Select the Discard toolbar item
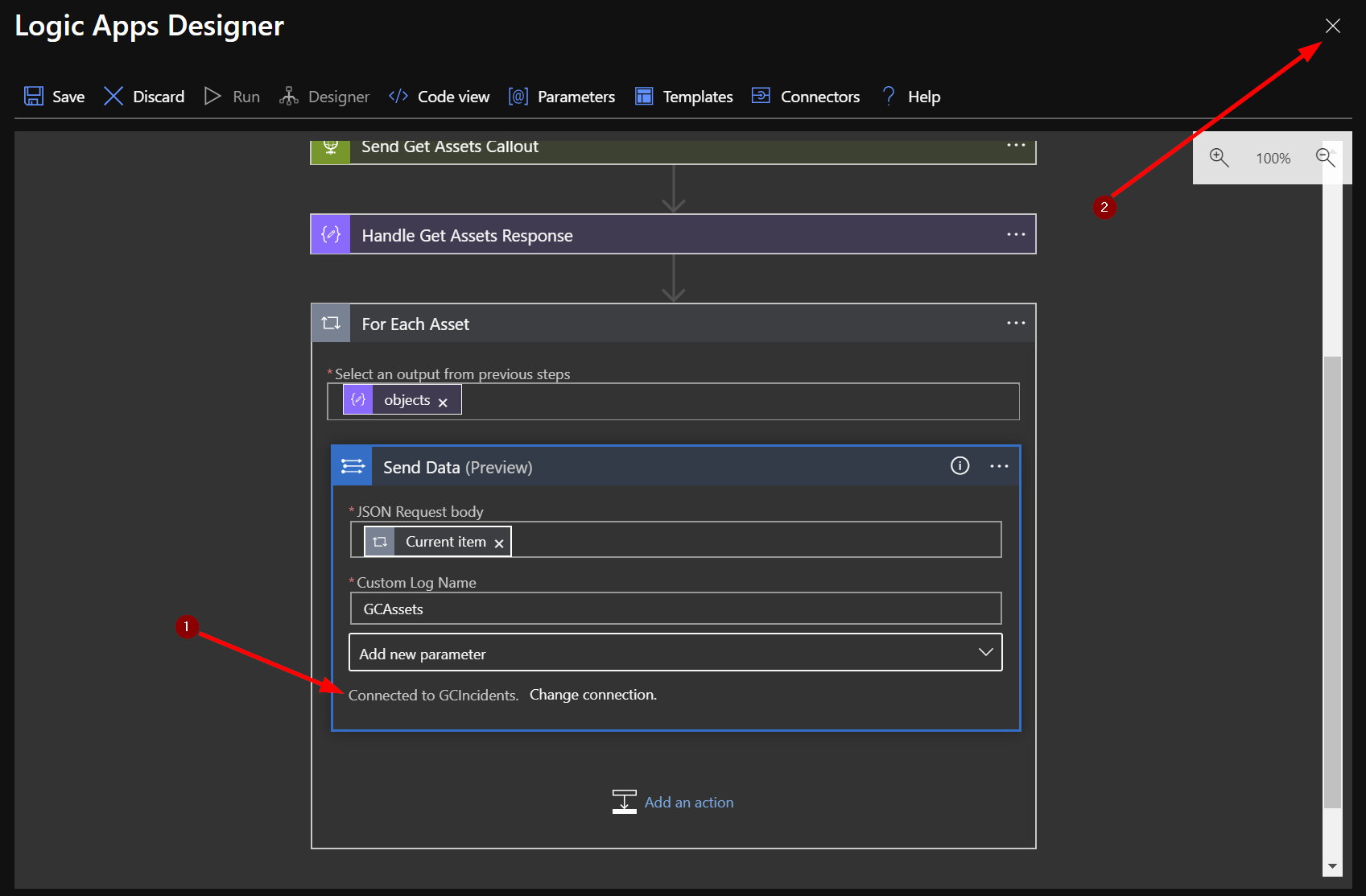 (144, 97)
